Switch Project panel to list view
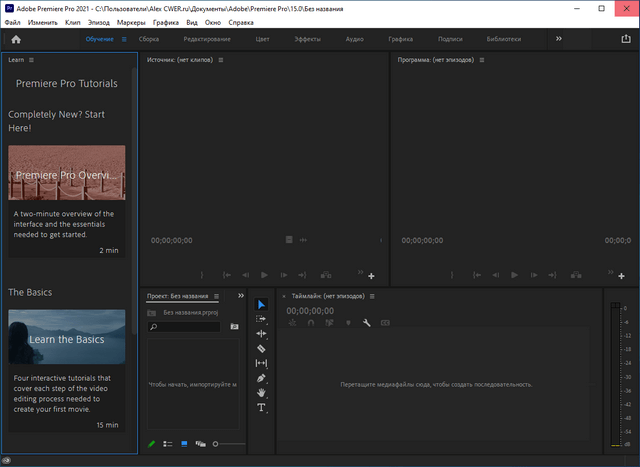640x467 pixels. [168, 443]
